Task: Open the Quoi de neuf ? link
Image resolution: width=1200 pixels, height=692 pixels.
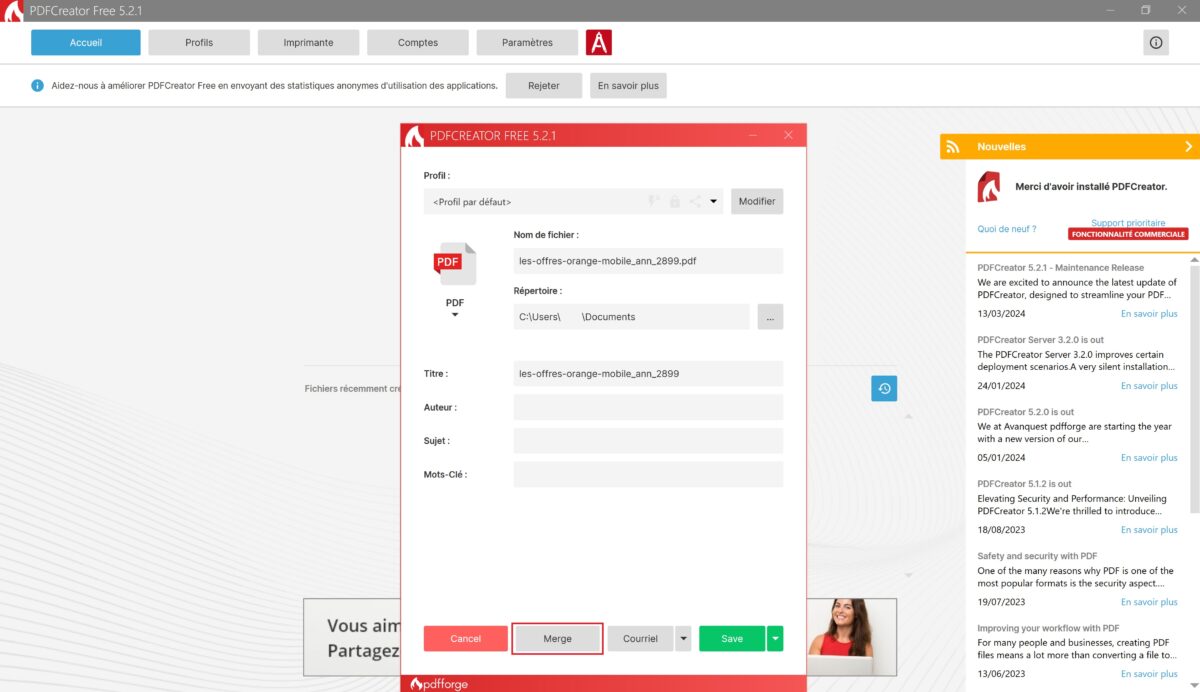Action: pos(1007,229)
